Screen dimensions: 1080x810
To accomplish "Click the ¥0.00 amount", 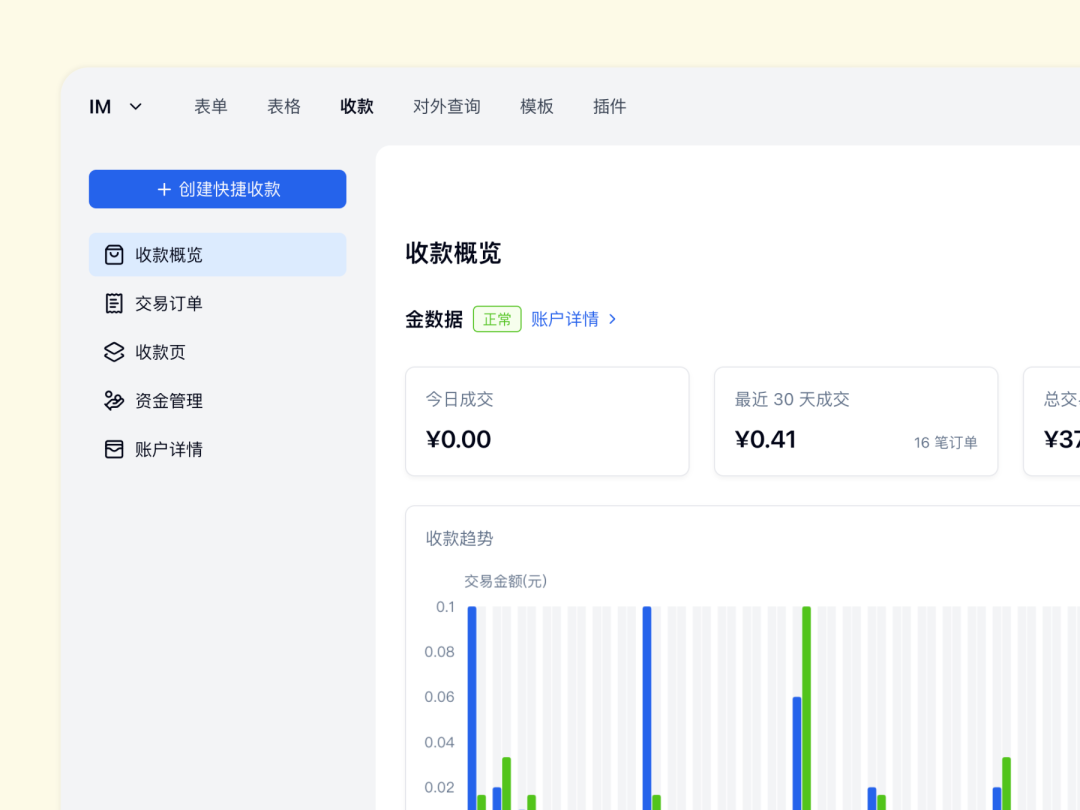I will 458,439.
